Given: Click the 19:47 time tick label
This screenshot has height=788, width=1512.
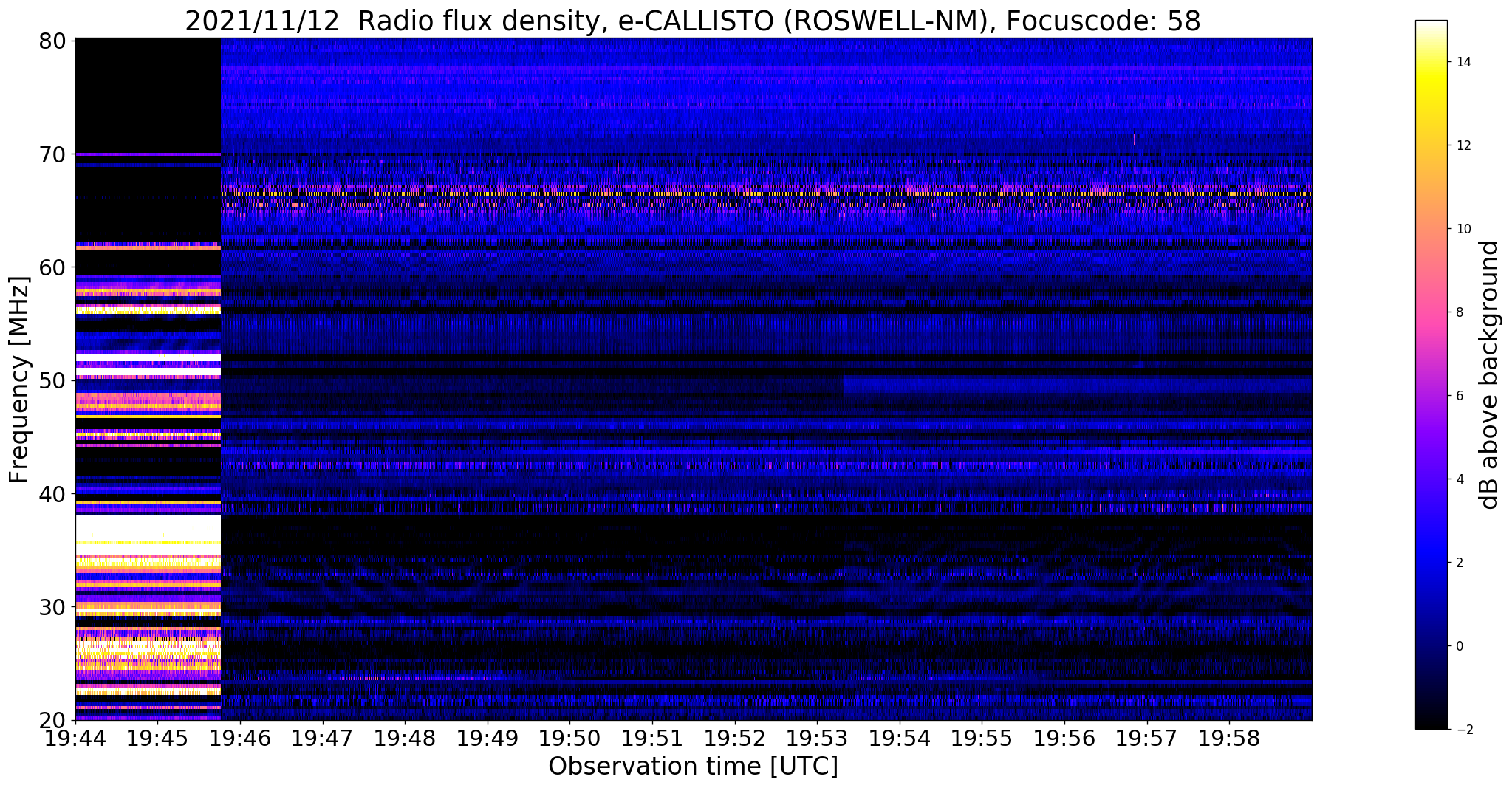Looking at the screenshot, I should (322, 739).
